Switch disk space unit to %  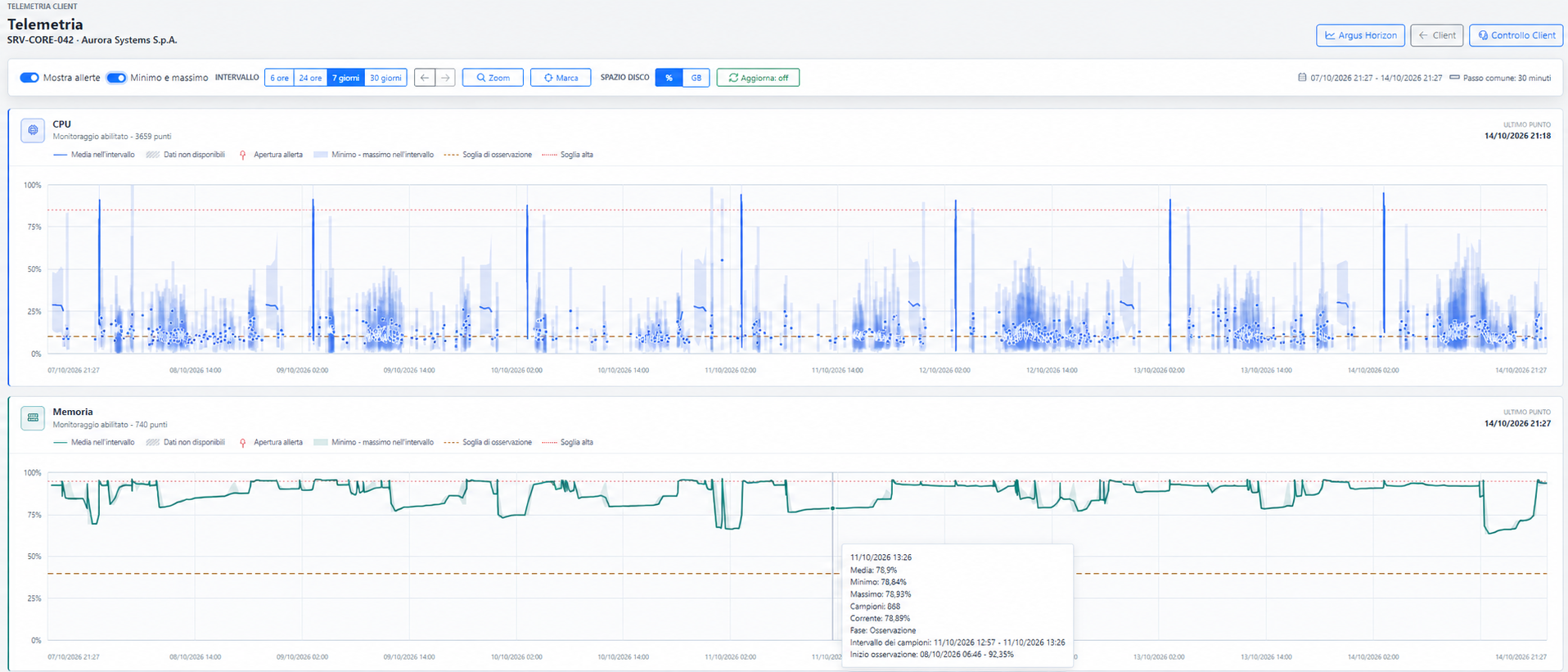[669, 78]
